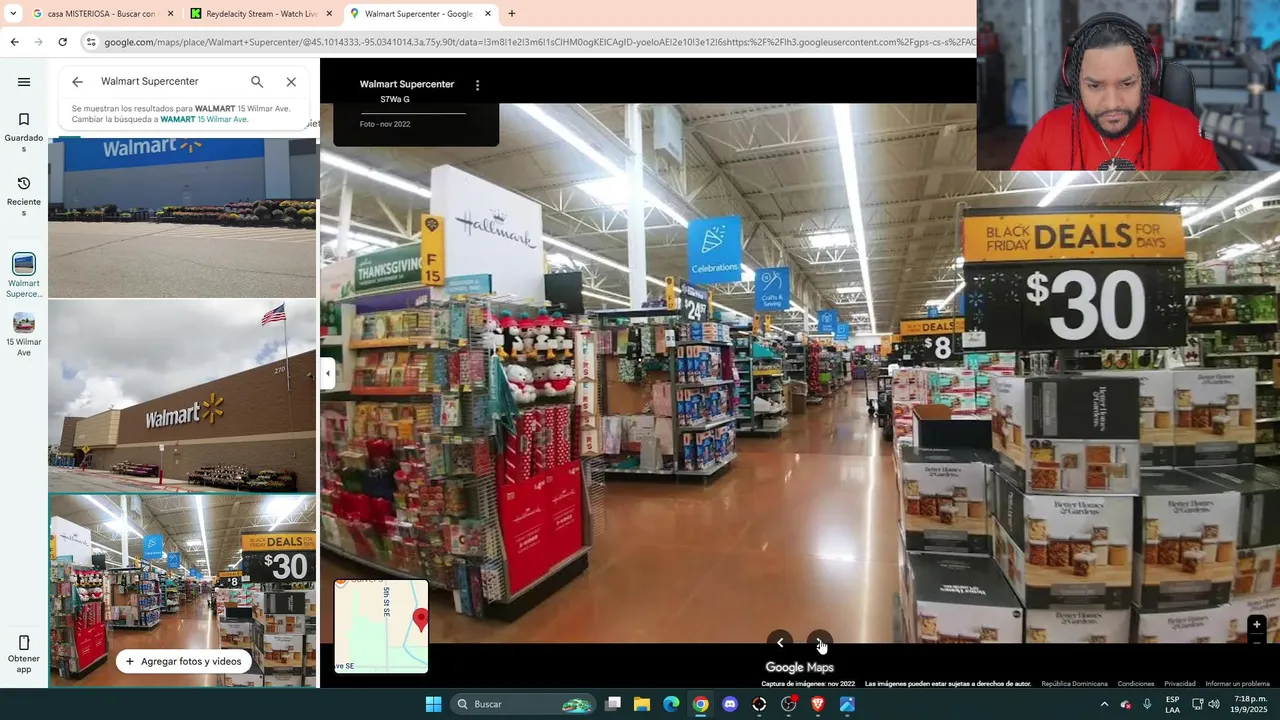Open blue Walmart storefront photo thumbnail
The height and width of the screenshot is (720, 1280).
182,217
